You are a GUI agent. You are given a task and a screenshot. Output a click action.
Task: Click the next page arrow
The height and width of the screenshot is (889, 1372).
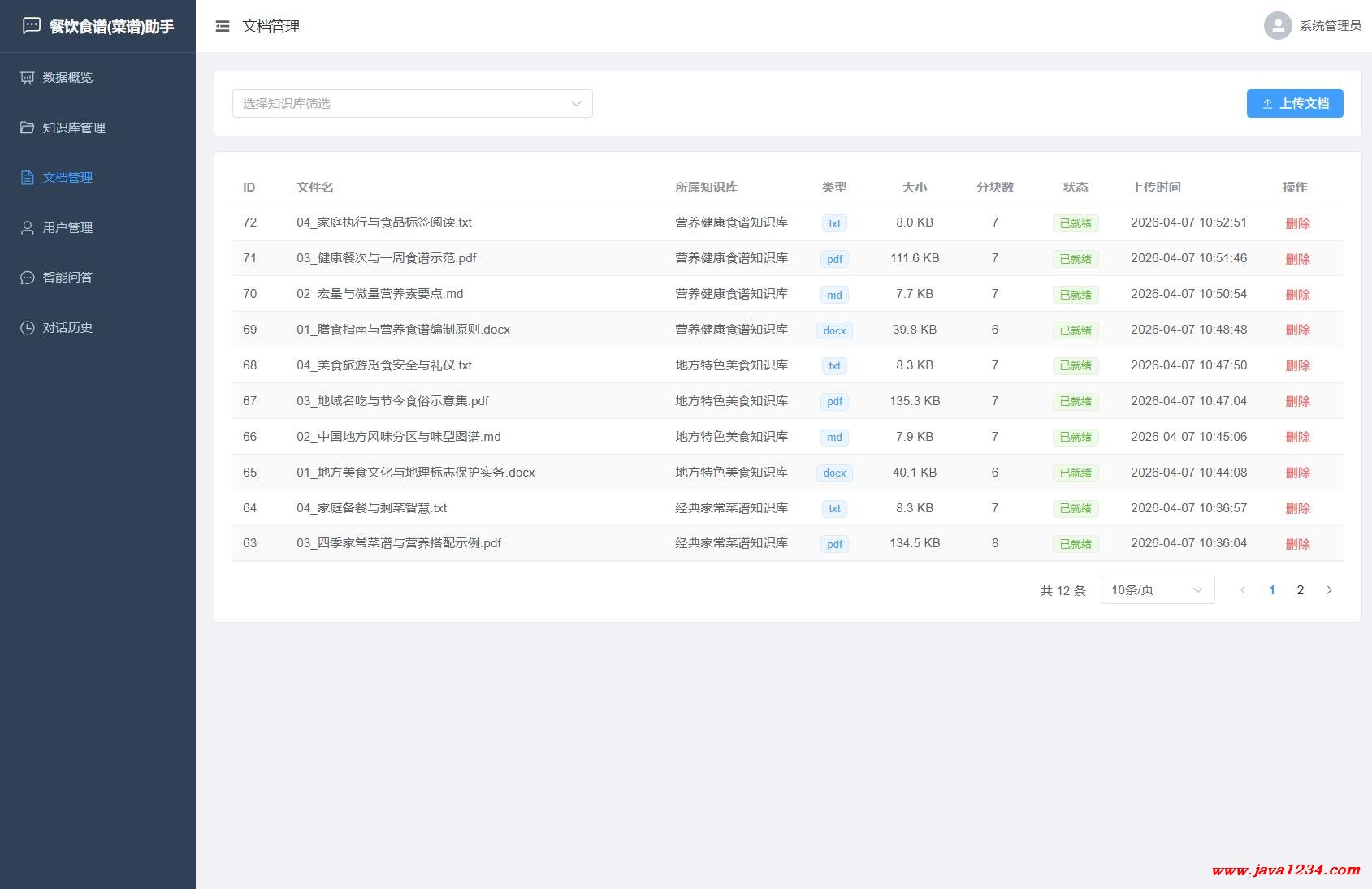[x=1329, y=590]
